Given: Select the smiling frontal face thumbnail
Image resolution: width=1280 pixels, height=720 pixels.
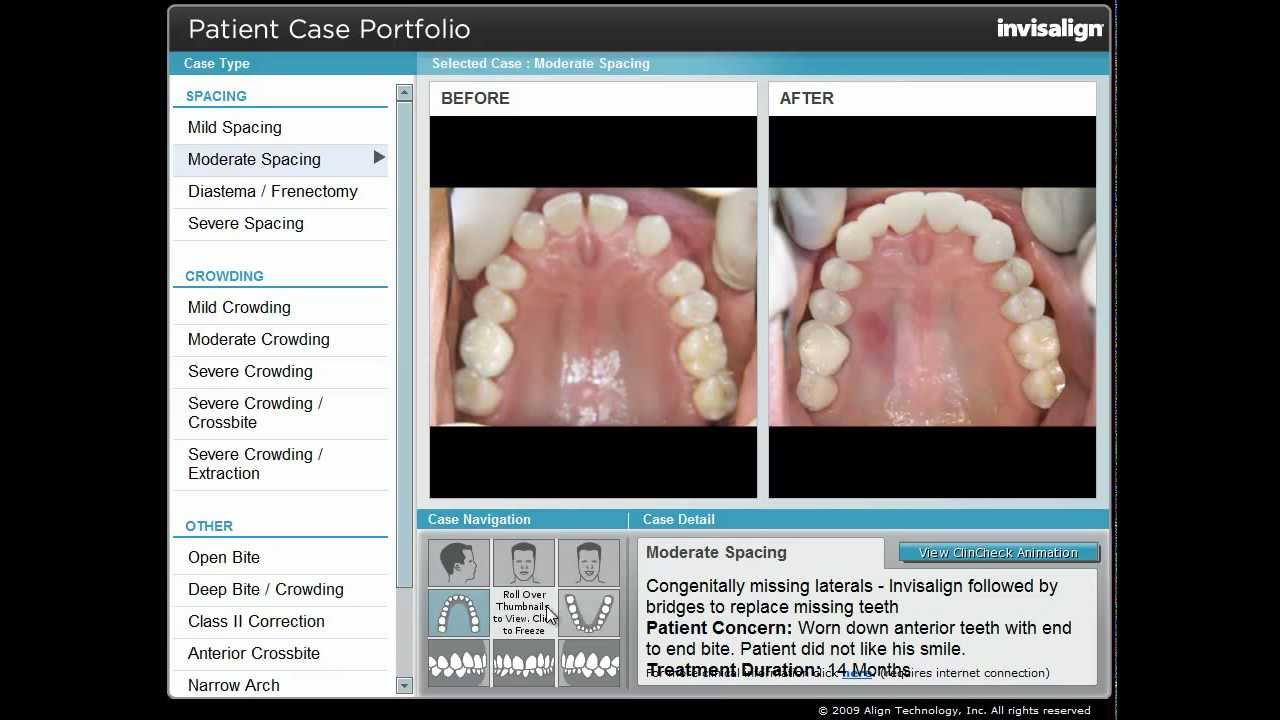Looking at the screenshot, I should click(x=589, y=562).
